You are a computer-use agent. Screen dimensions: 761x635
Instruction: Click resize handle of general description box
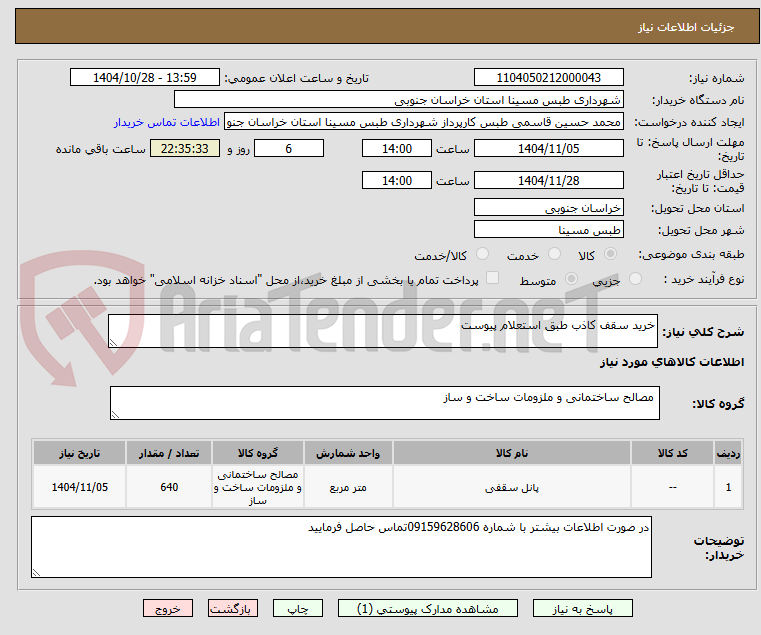(x=114, y=343)
